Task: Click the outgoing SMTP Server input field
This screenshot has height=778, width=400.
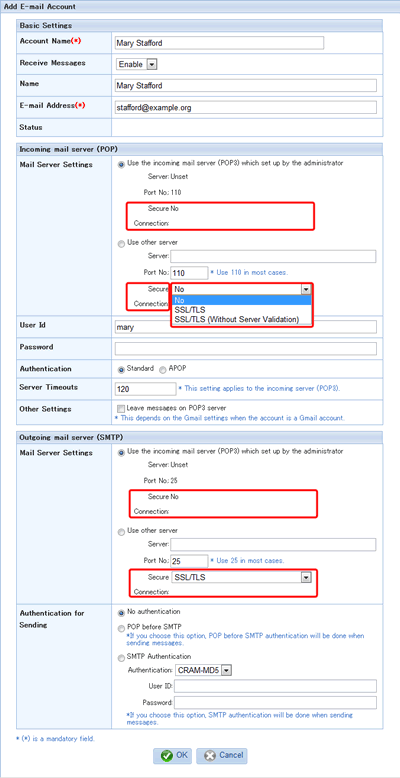Action: coord(273,545)
